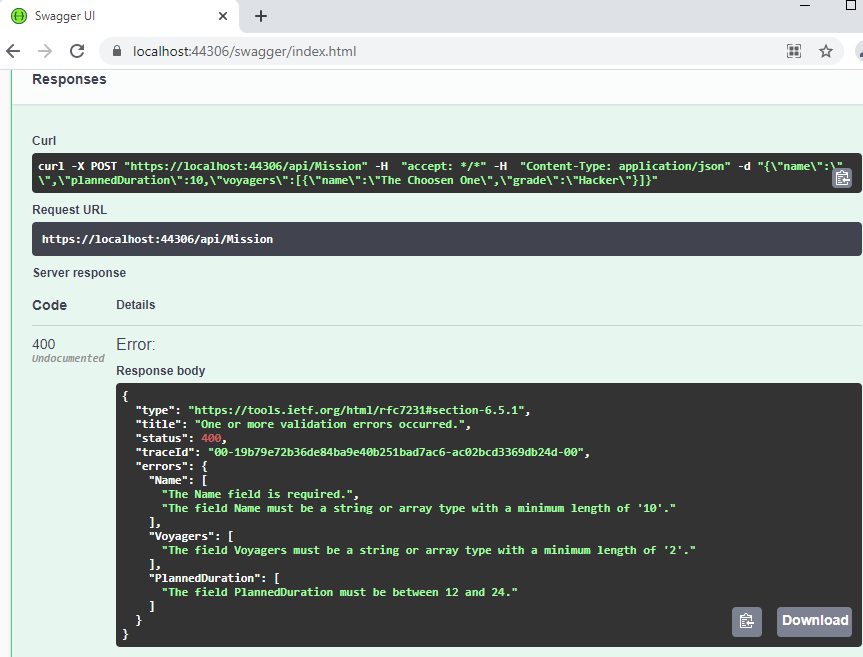Click the Responses section header
Image resolution: width=863 pixels, height=657 pixels.
pos(69,79)
